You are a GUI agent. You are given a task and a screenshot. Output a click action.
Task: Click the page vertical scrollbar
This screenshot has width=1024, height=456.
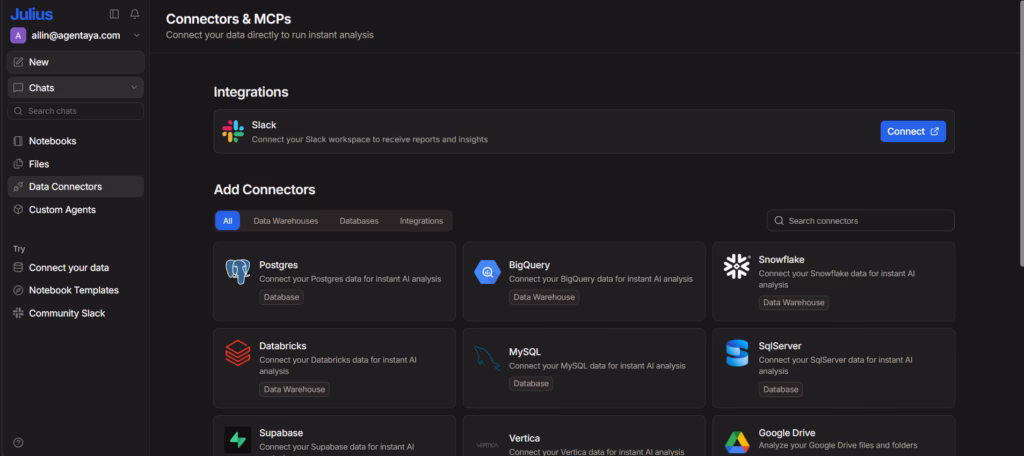coord(1020,134)
